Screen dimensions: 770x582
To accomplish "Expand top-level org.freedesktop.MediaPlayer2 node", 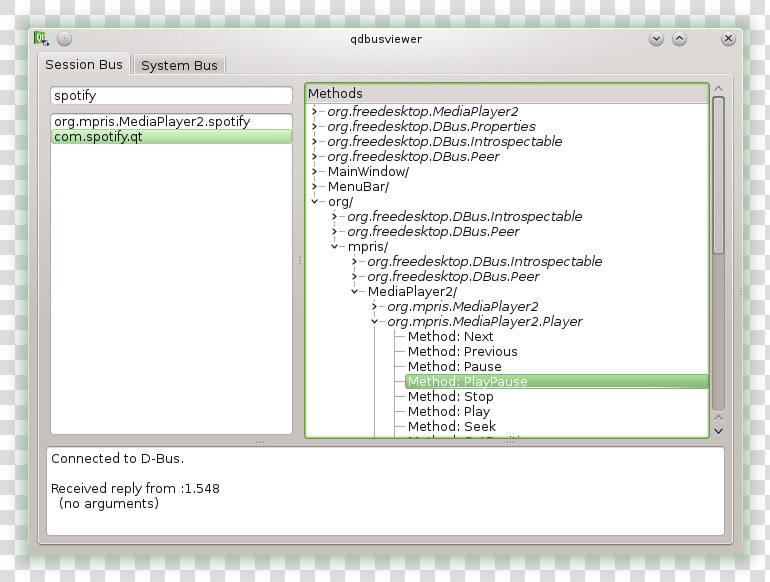I will click(x=314, y=111).
